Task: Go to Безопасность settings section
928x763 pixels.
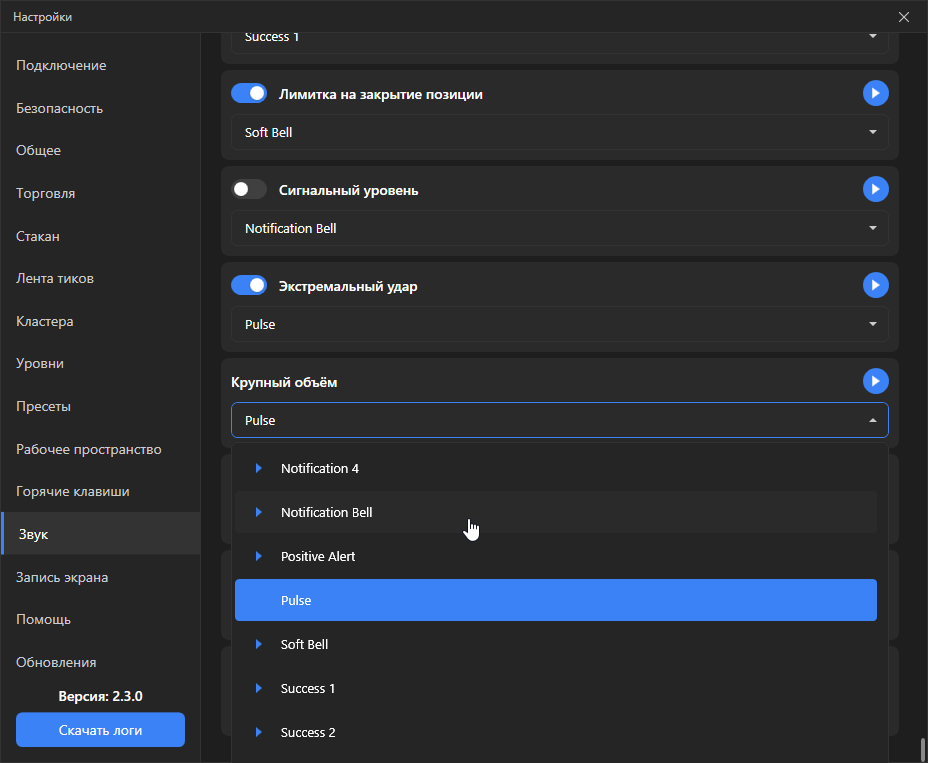Action: (x=101, y=108)
